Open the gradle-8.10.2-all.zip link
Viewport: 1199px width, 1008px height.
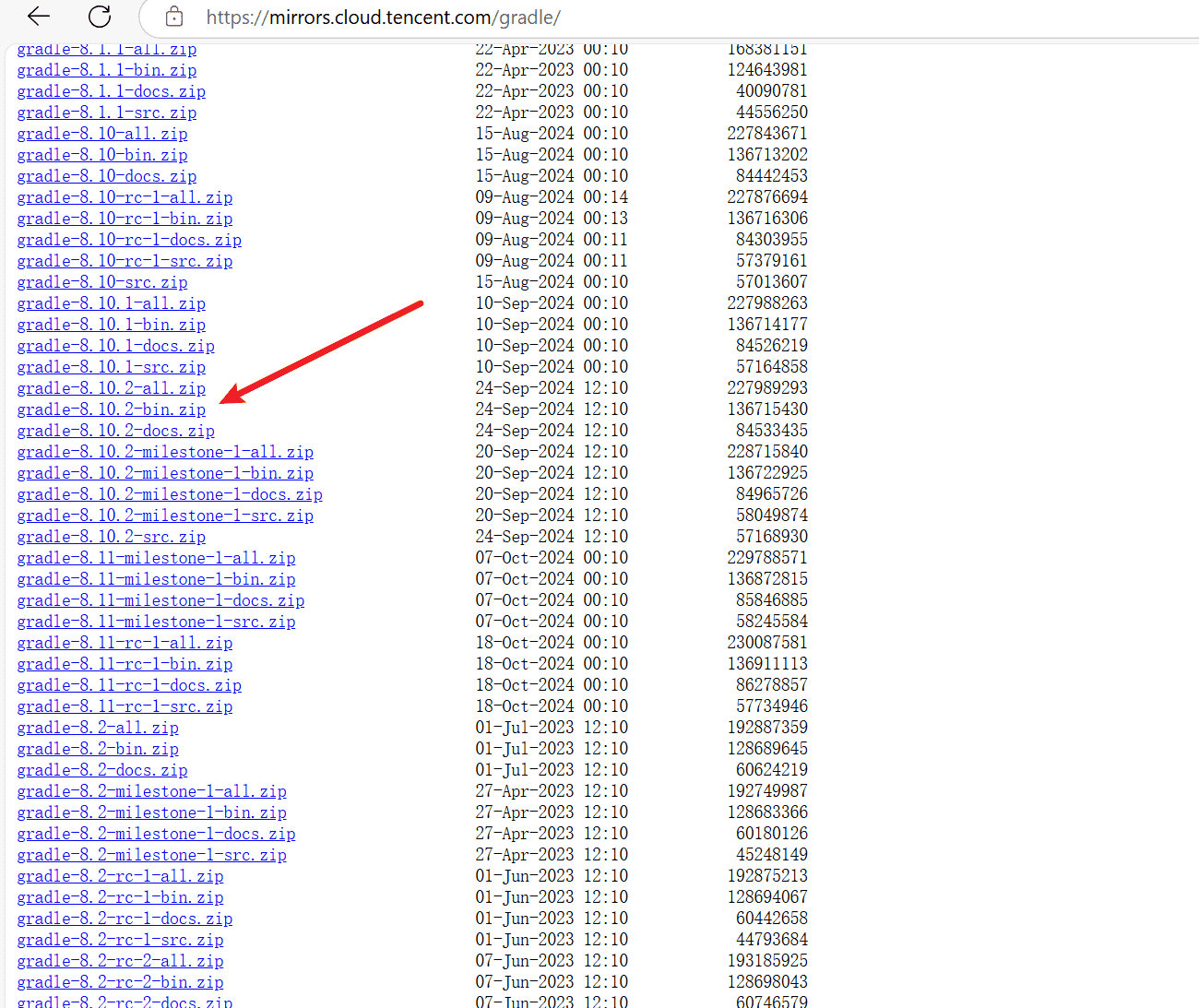tap(111, 388)
